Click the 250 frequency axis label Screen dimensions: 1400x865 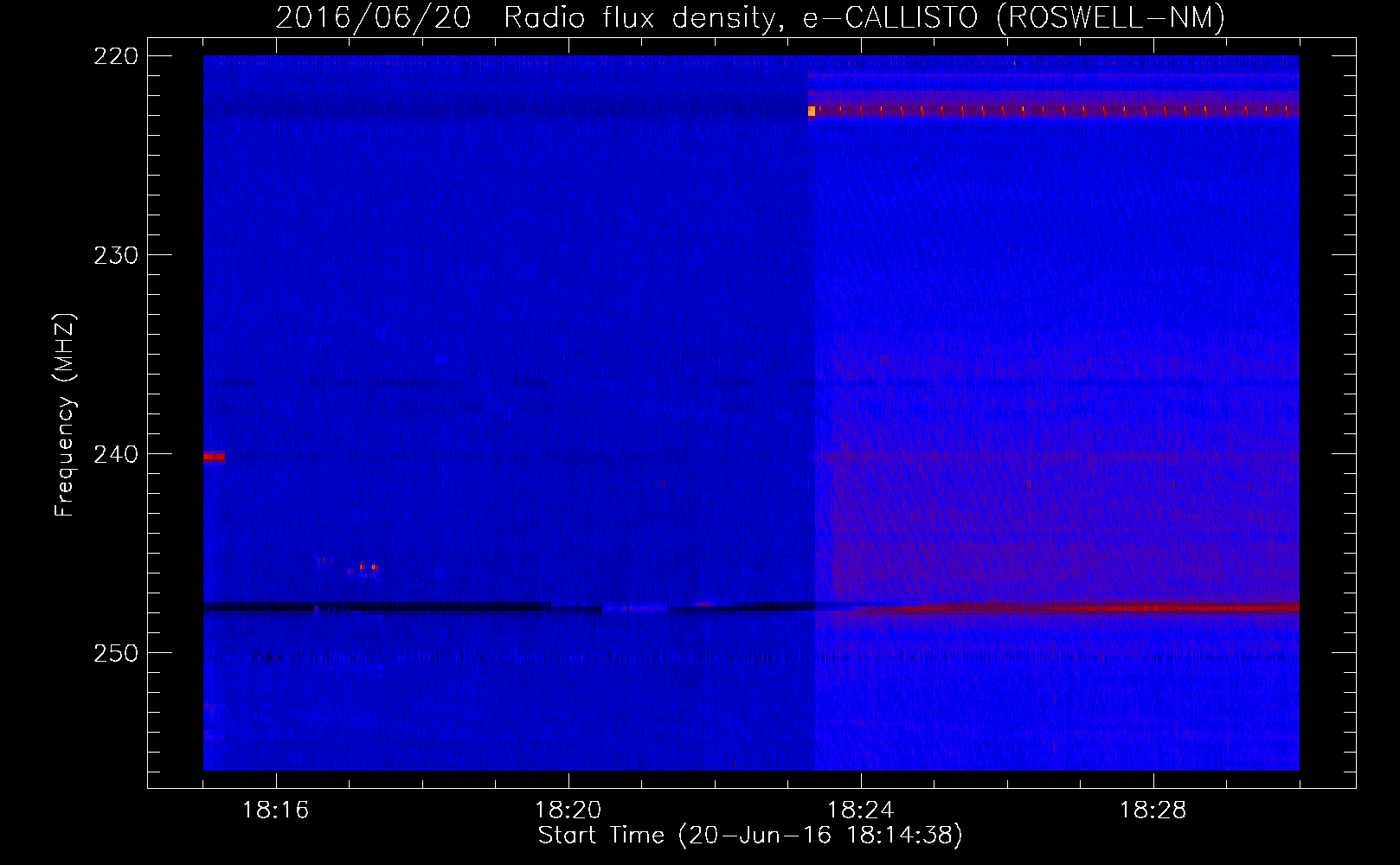coord(116,653)
